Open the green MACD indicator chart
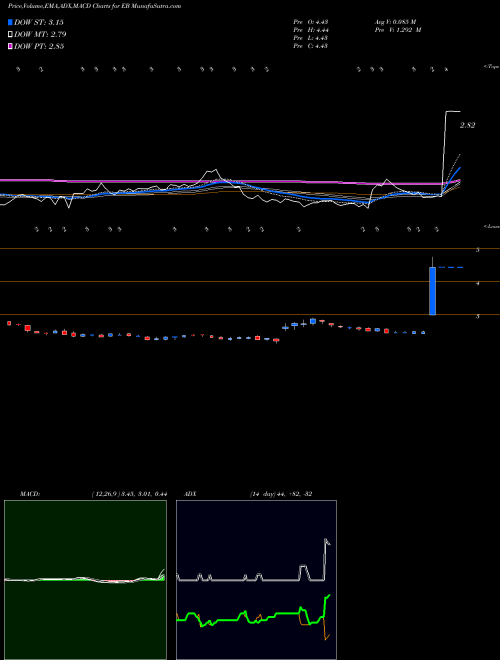500x660 pixels. click(x=85, y=580)
